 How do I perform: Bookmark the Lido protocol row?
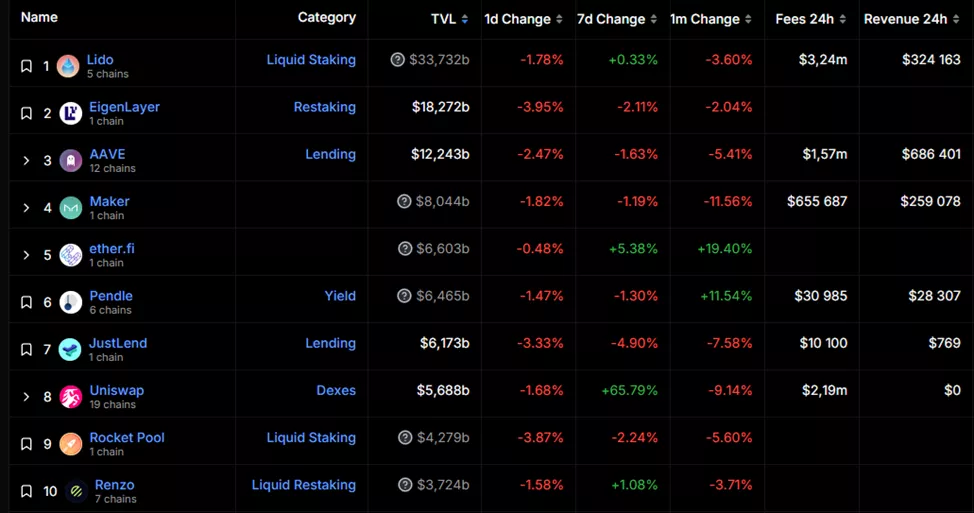[27, 67]
